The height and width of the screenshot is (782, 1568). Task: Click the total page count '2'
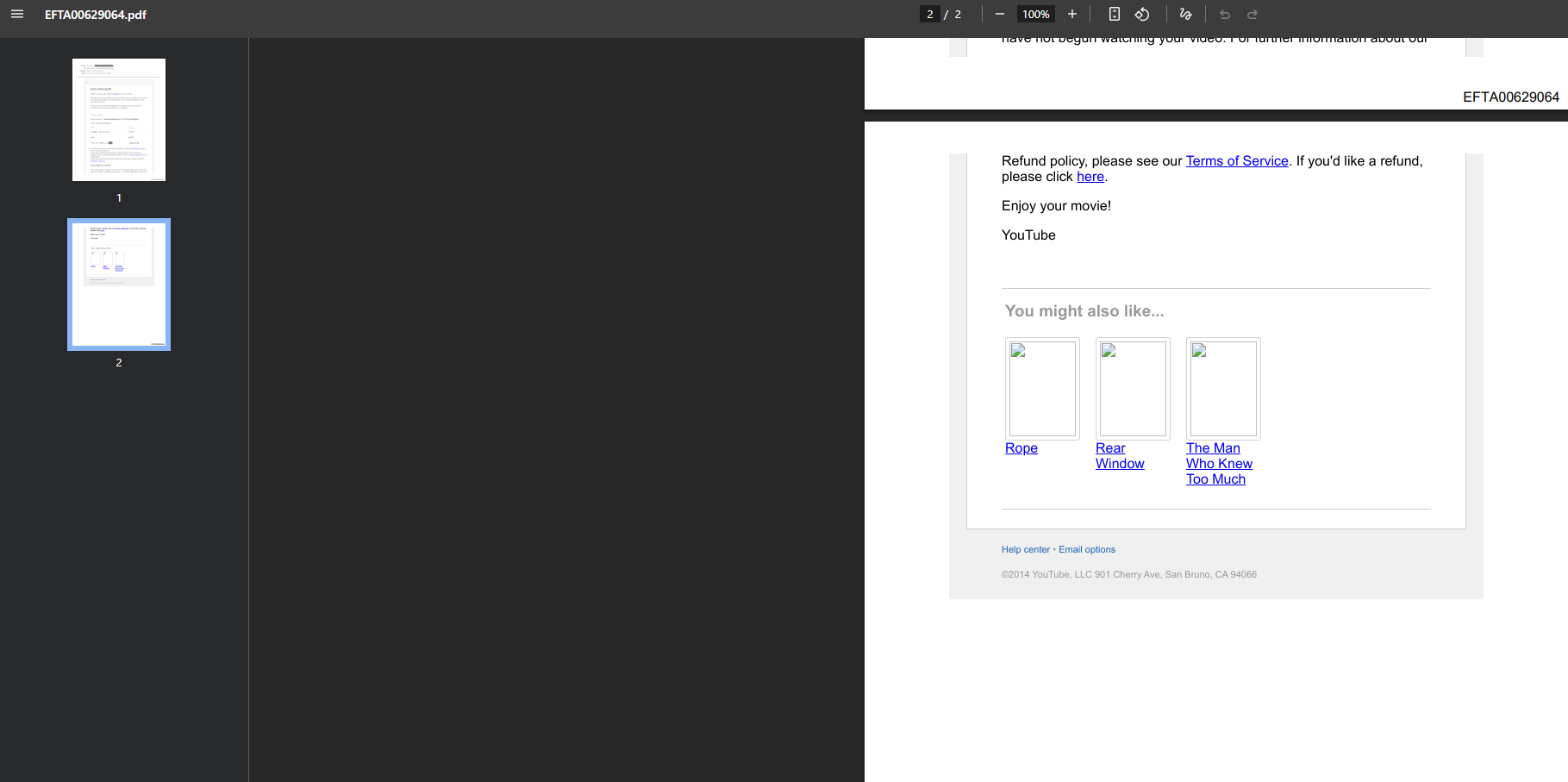pos(958,15)
